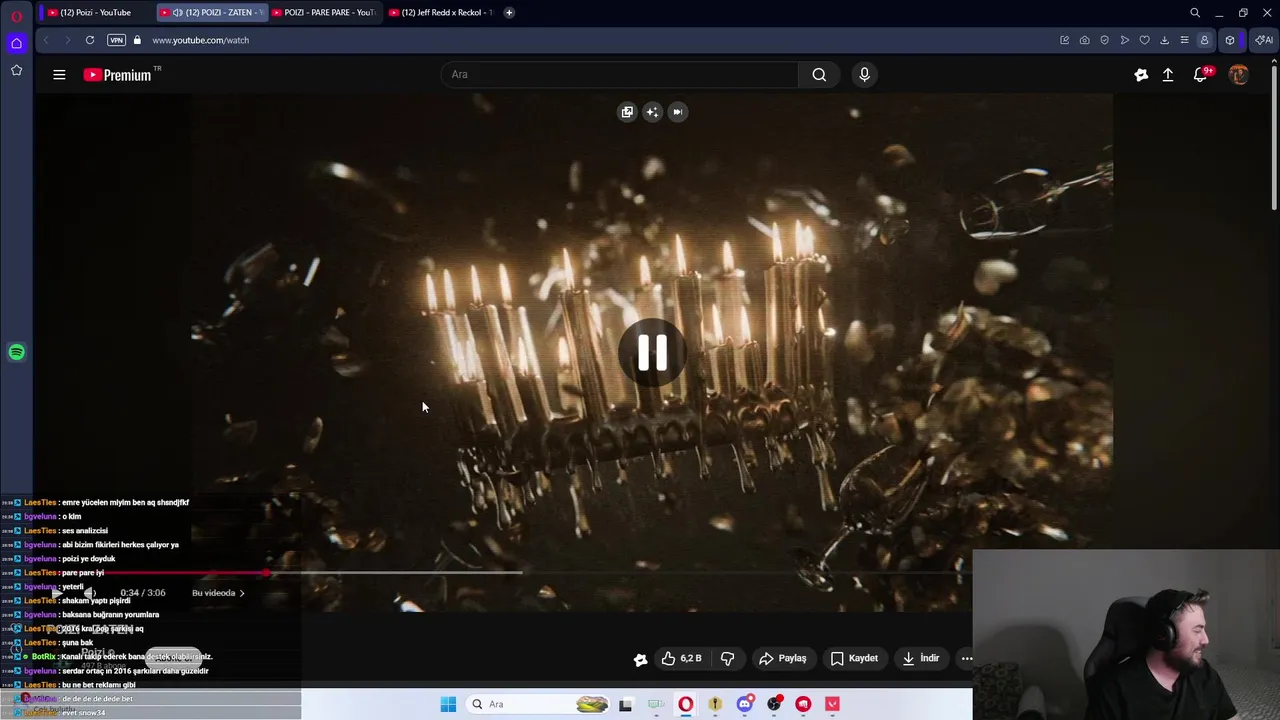
Task: Go back in browser history
Action: click(x=45, y=40)
